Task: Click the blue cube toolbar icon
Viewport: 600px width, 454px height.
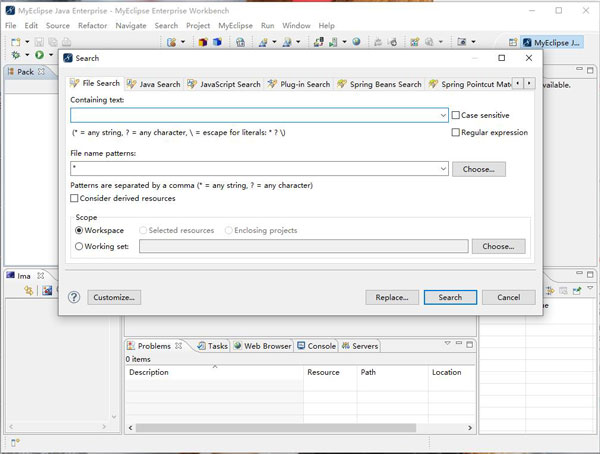Action: click(x=217, y=42)
